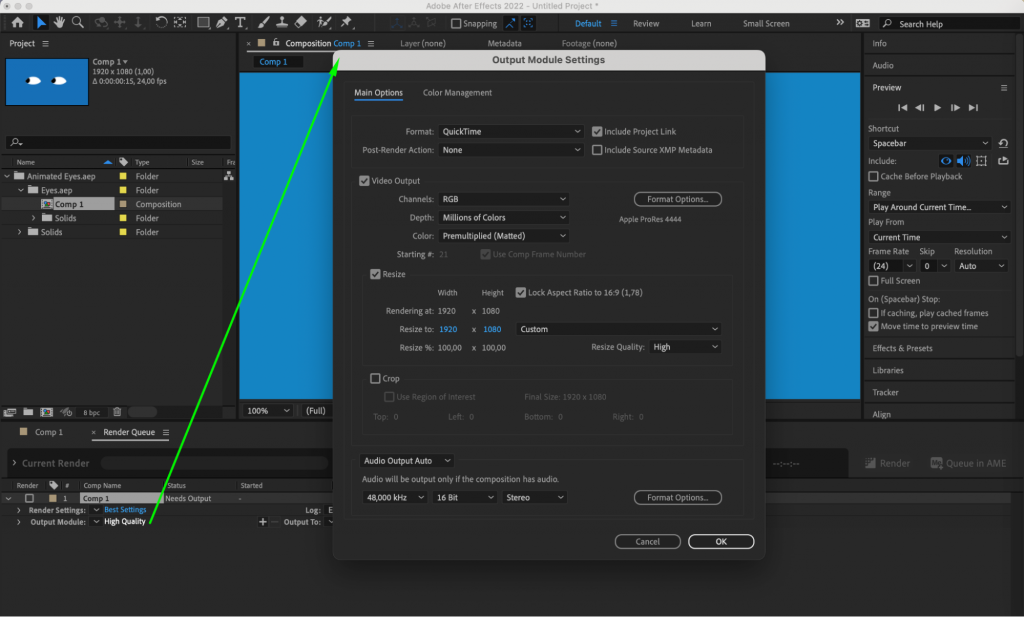Select the Clone Stamp tool
1024x617 pixels.
[282, 21]
